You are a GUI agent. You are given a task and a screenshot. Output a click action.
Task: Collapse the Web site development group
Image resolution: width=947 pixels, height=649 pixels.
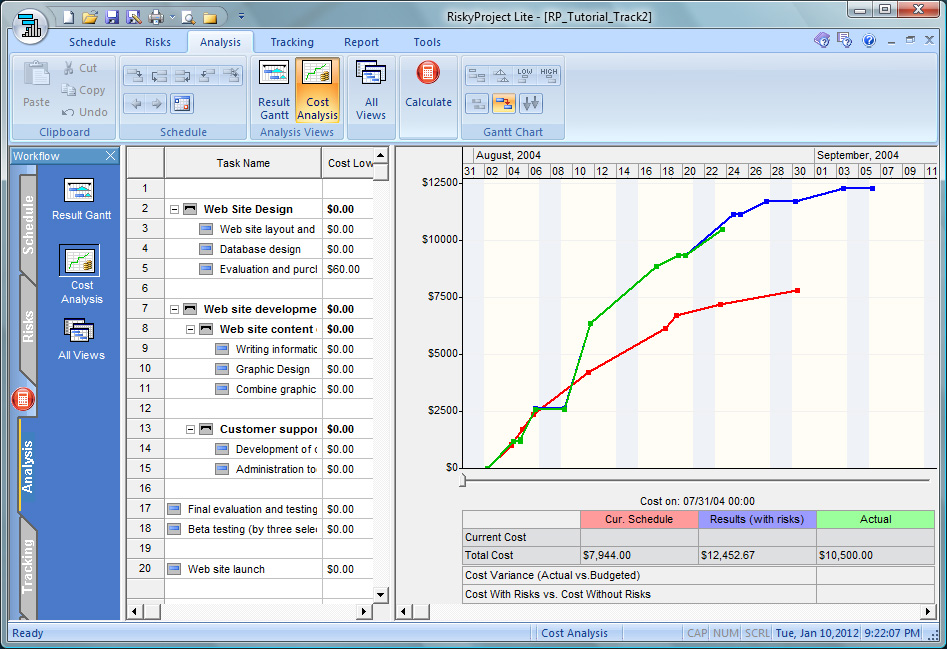pos(175,309)
